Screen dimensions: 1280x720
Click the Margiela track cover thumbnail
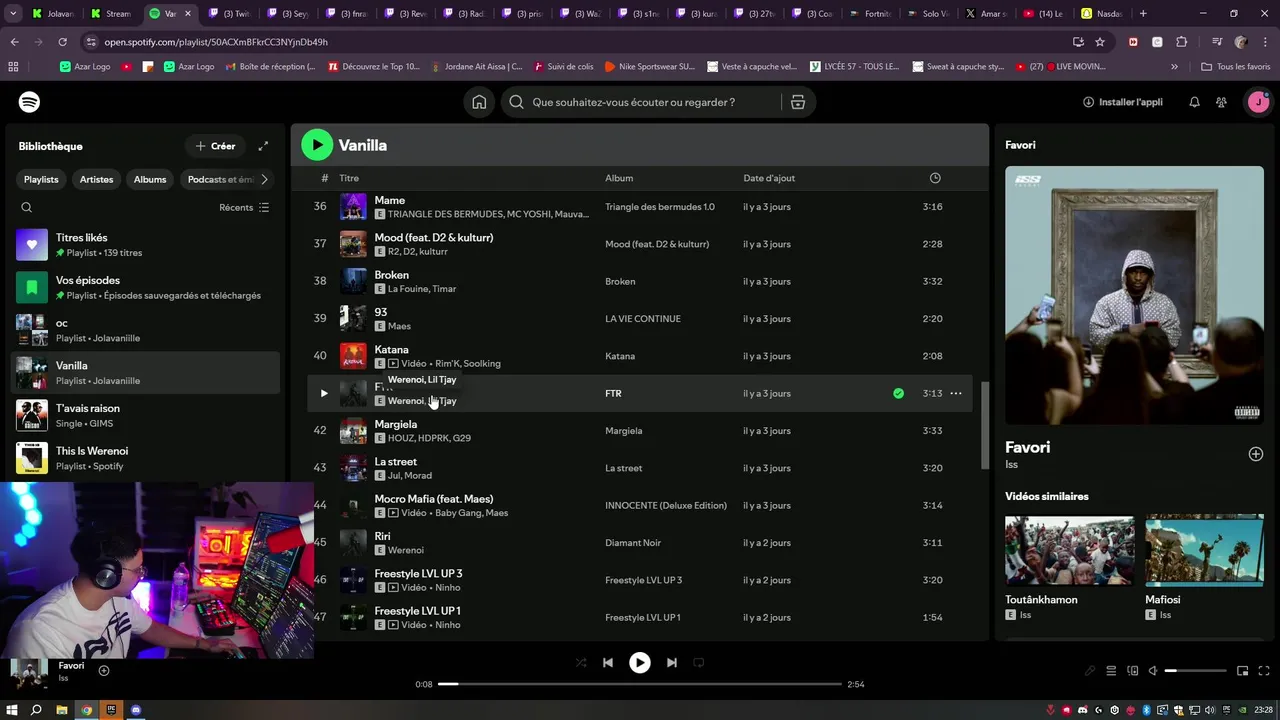(353, 431)
